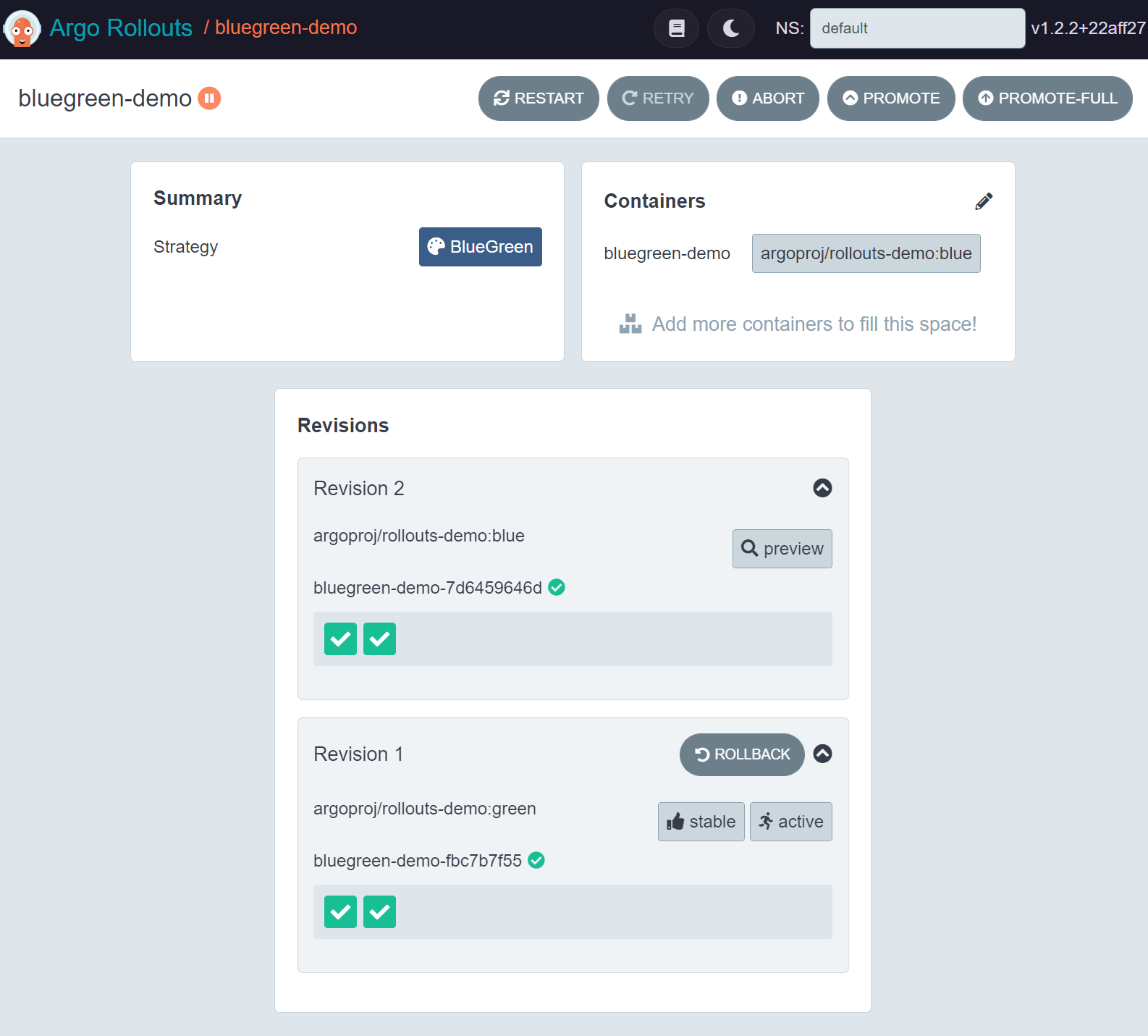
Task: Click the Retry button
Action: coord(658,98)
